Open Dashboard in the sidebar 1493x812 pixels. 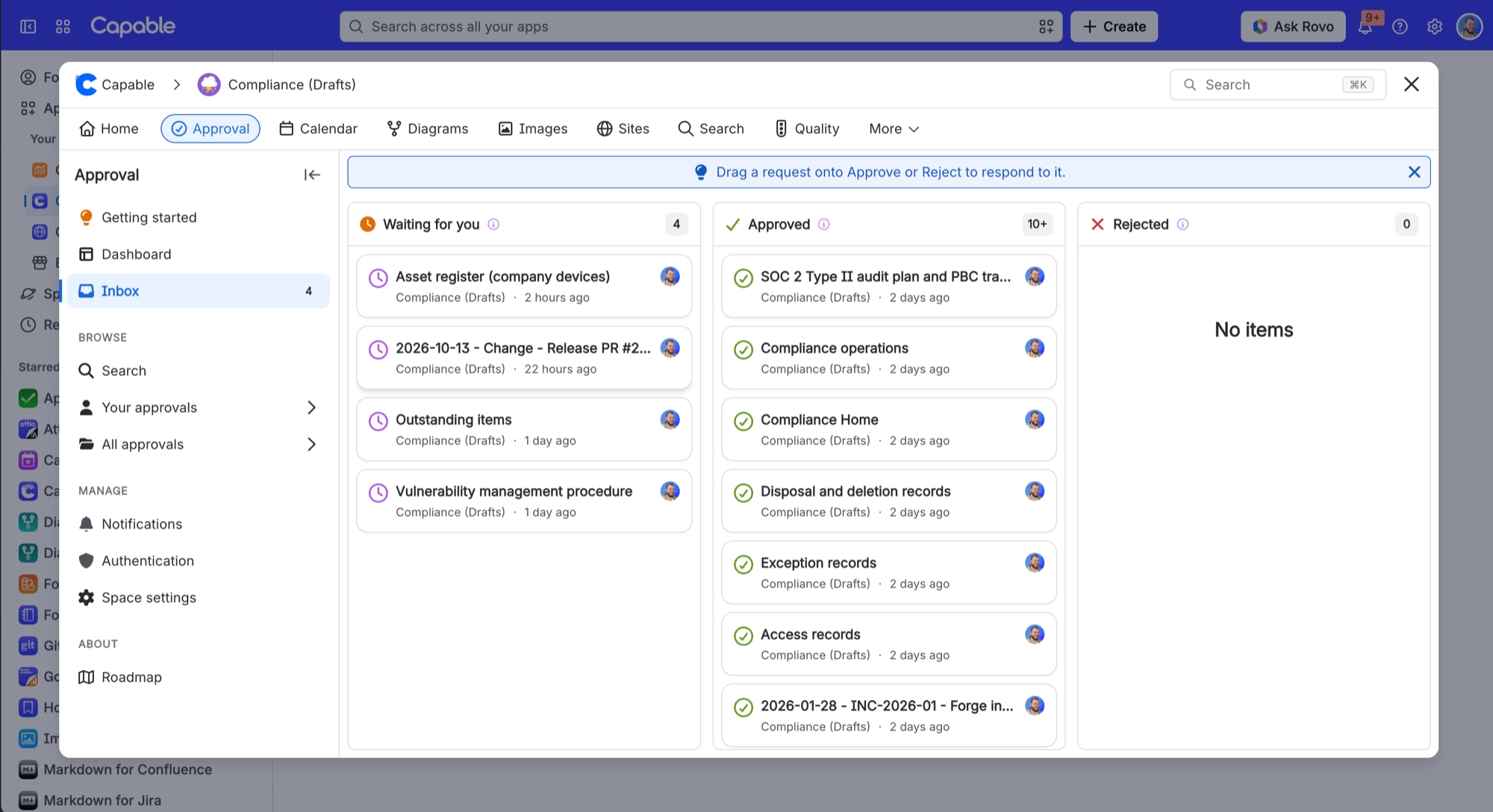pos(199,254)
